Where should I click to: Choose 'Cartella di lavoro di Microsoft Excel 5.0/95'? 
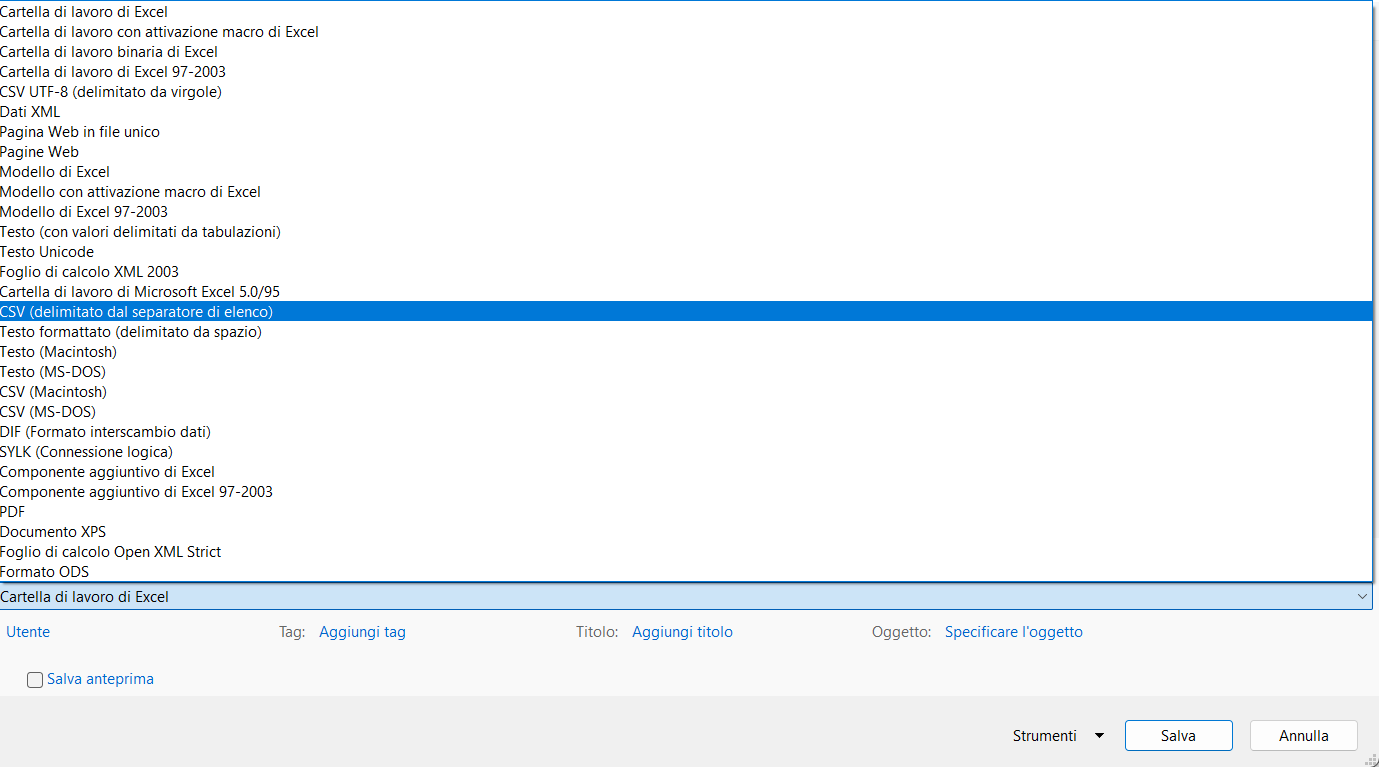[686, 292]
